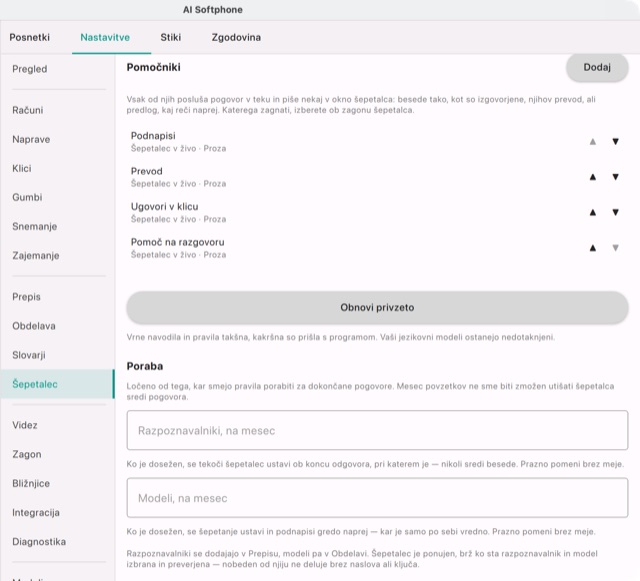
Task: Click the AI Softphone window title
Action: pyautogui.click(x=213, y=10)
